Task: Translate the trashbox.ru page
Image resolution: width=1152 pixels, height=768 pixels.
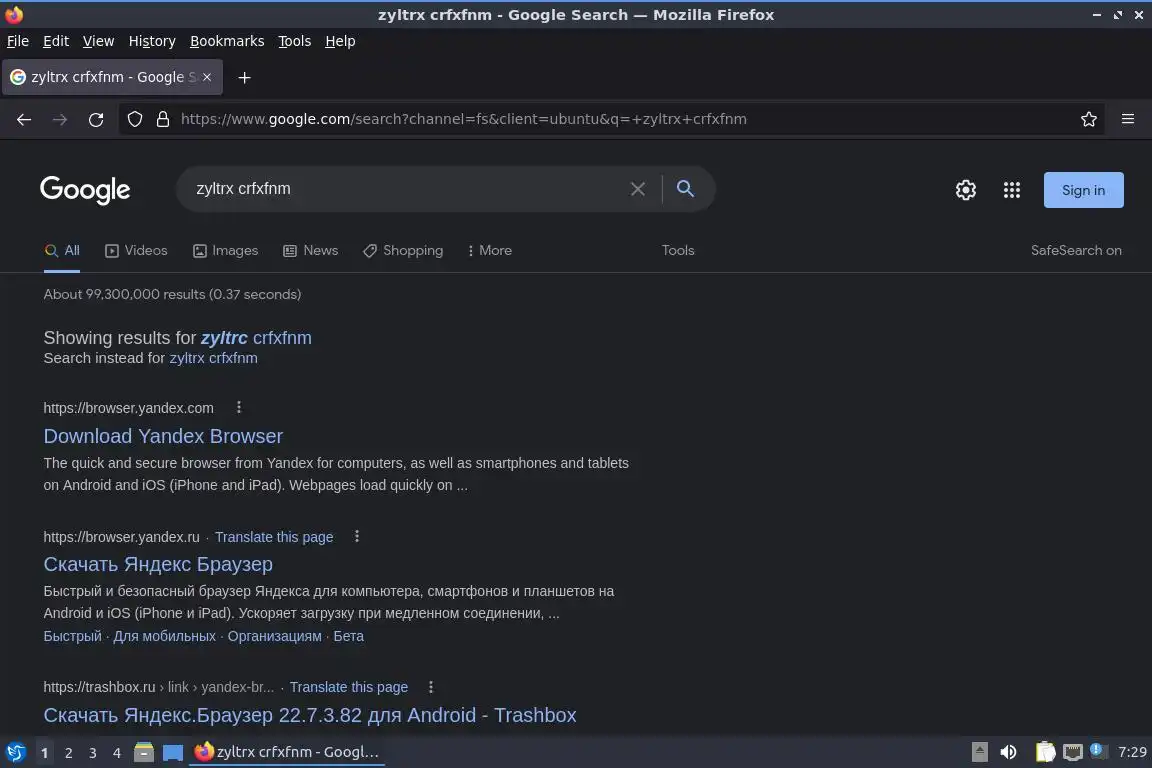Action: pos(349,687)
